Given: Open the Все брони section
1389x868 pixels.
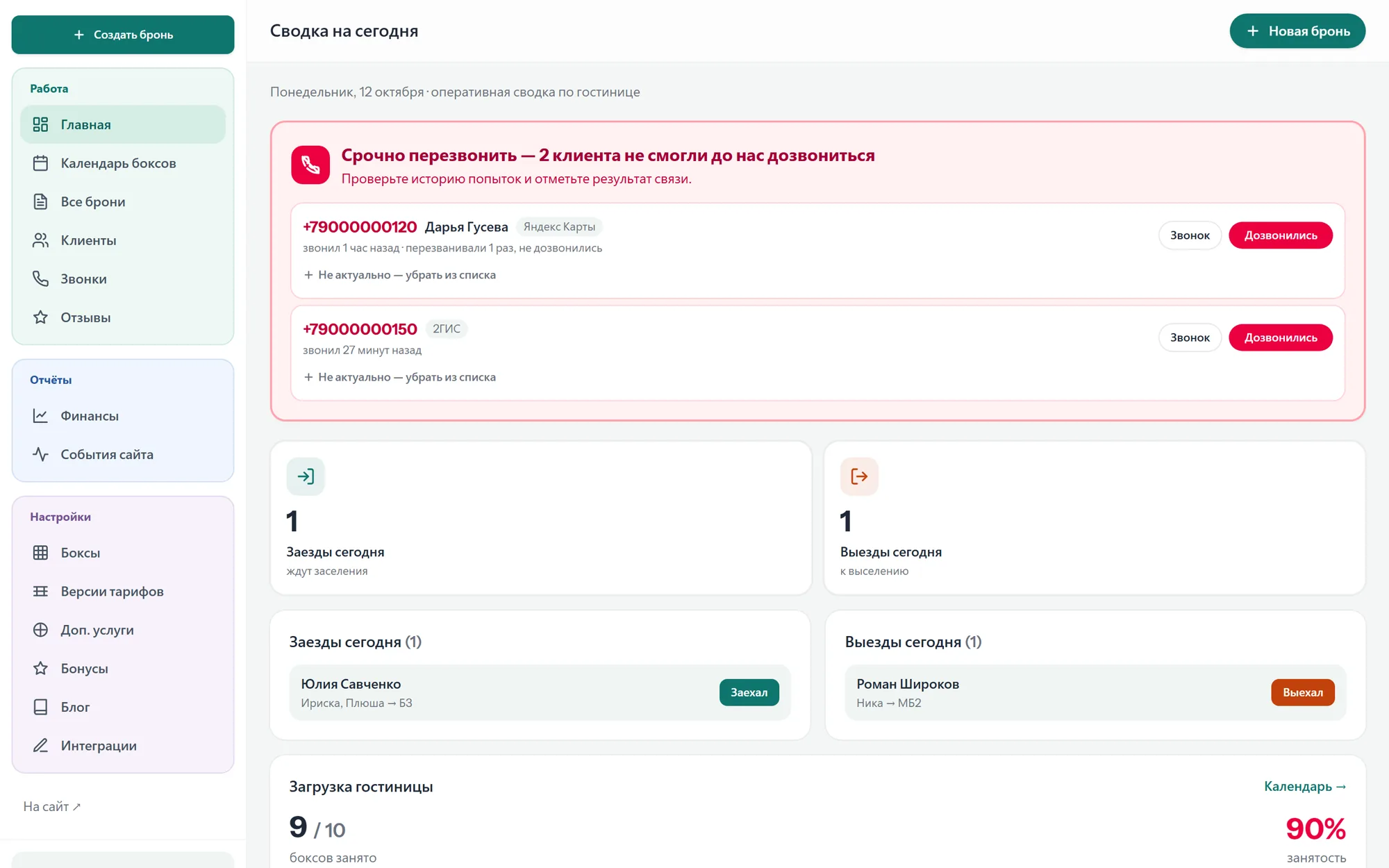Looking at the screenshot, I should coord(123,201).
